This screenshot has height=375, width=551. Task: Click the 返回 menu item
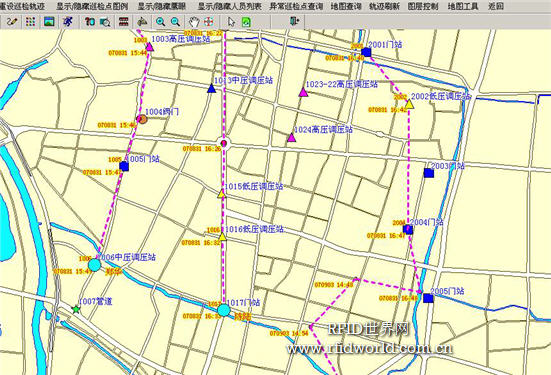(496, 6)
